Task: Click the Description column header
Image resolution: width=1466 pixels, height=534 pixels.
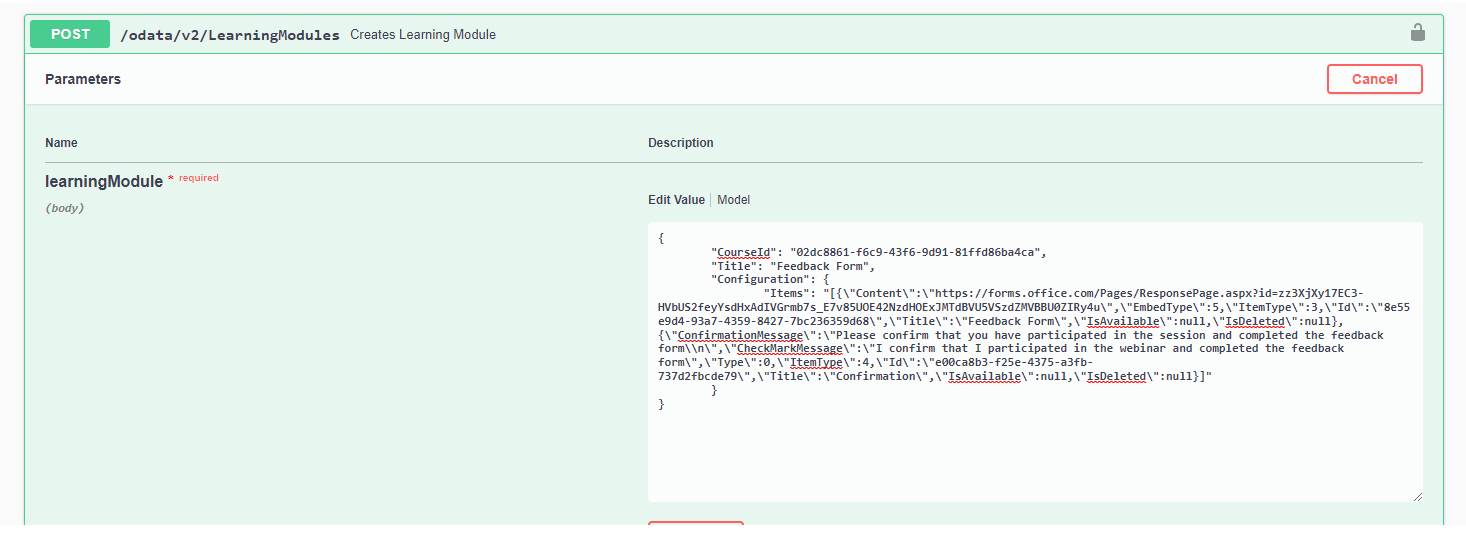Action: point(680,143)
